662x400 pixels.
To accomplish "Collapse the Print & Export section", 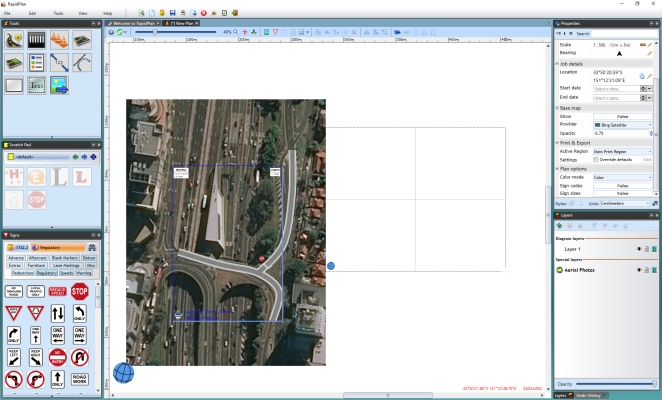I will 557,143.
